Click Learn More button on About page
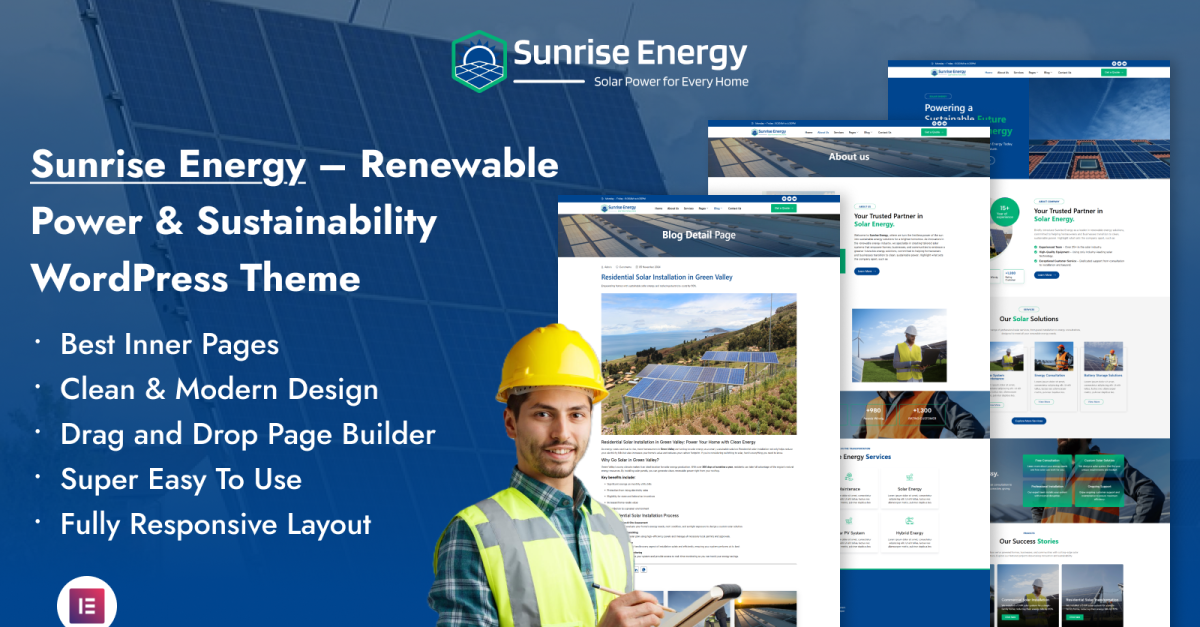 tap(866, 271)
